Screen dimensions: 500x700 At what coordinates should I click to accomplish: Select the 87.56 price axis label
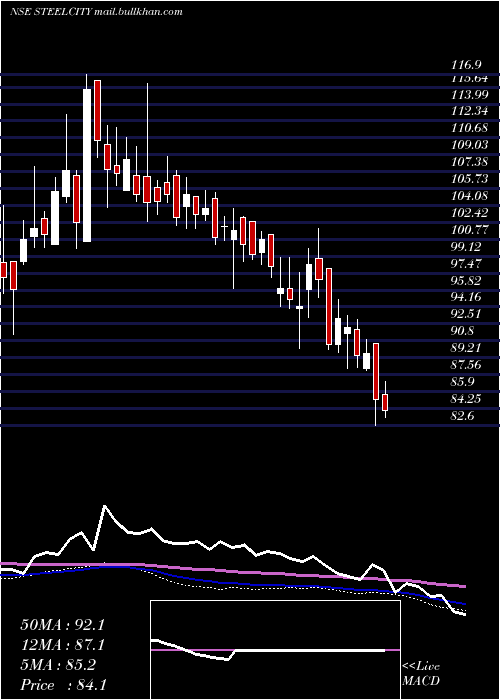pyautogui.click(x=466, y=365)
